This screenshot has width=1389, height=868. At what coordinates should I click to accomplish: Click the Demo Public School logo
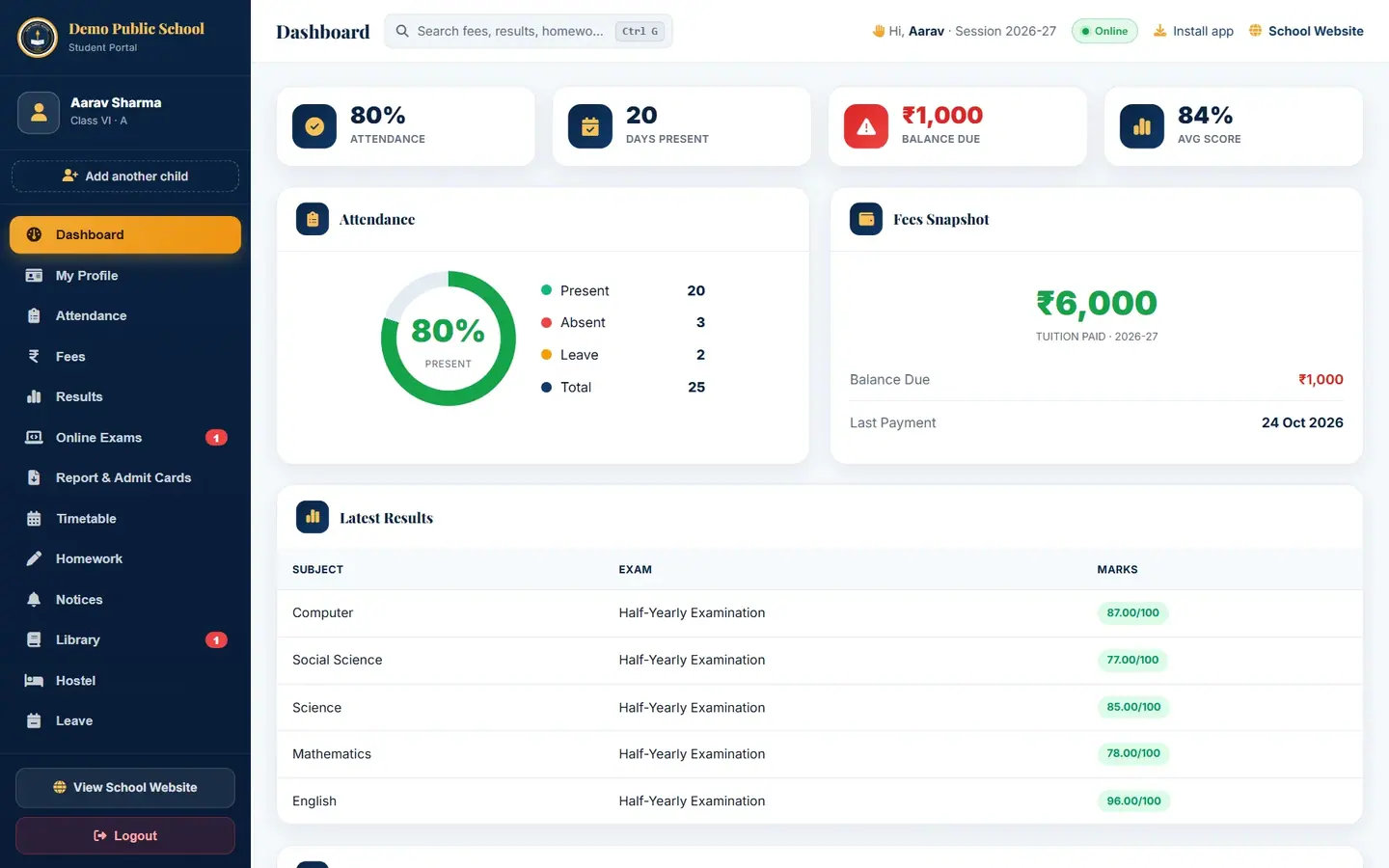click(x=38, y=38)
